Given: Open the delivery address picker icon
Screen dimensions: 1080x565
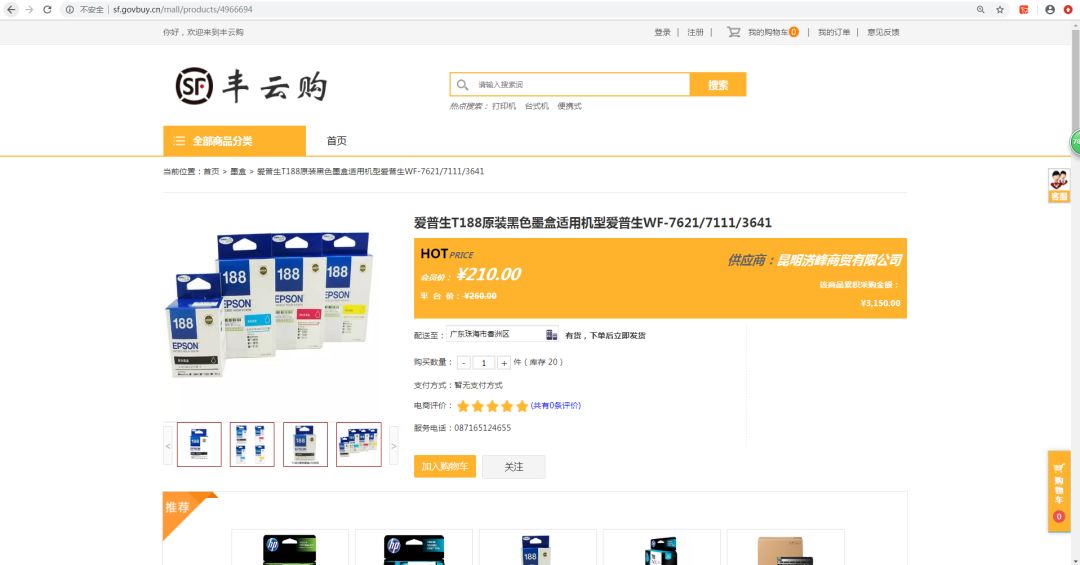Looking at the screenshot, I should pyautogui.click(x=551, y=335).
